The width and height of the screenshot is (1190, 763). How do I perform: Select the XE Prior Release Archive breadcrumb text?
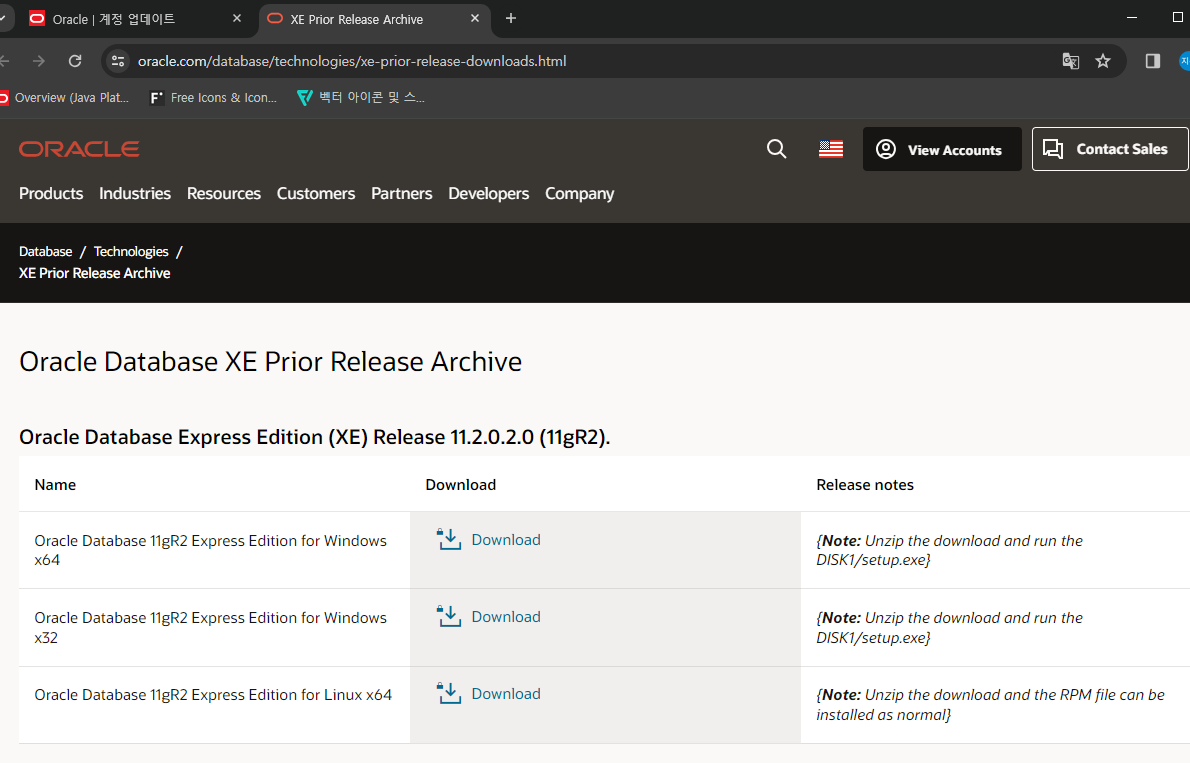(95, 273)
